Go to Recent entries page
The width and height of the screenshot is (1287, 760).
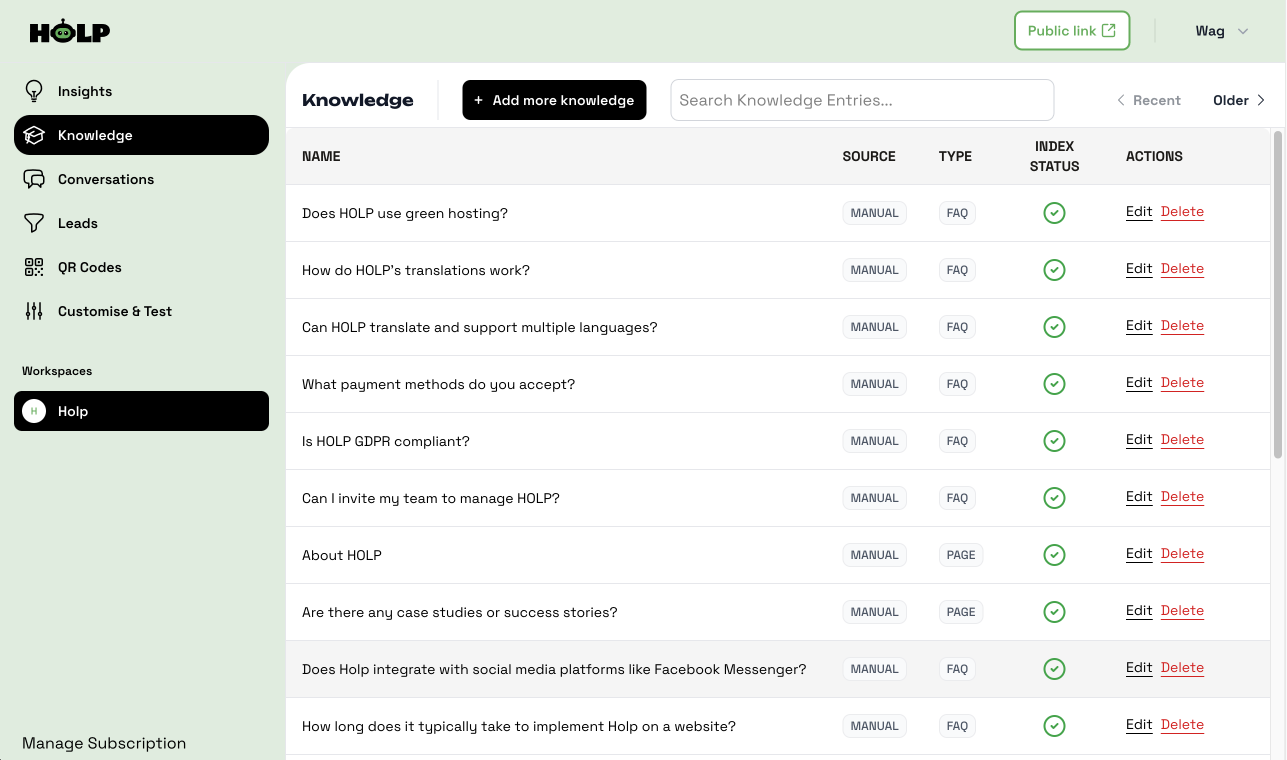[1149, 100]
